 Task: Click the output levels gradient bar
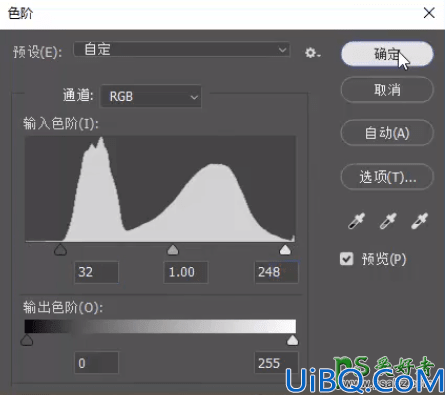pyautogui.click(x=160, y=326)
